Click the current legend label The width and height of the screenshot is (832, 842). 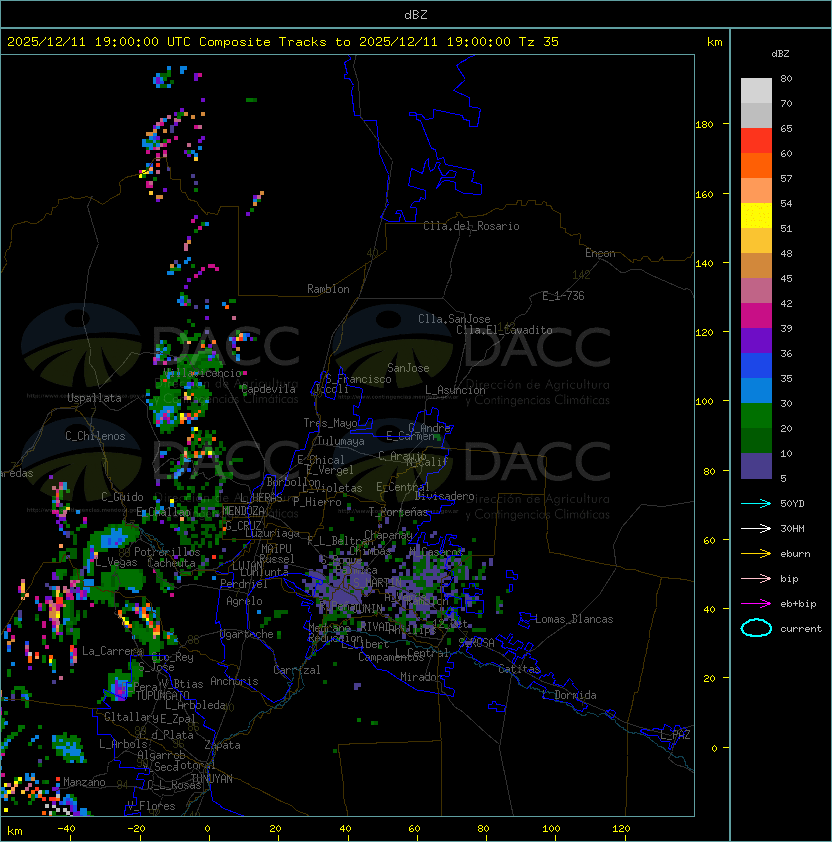pos(801,629)
